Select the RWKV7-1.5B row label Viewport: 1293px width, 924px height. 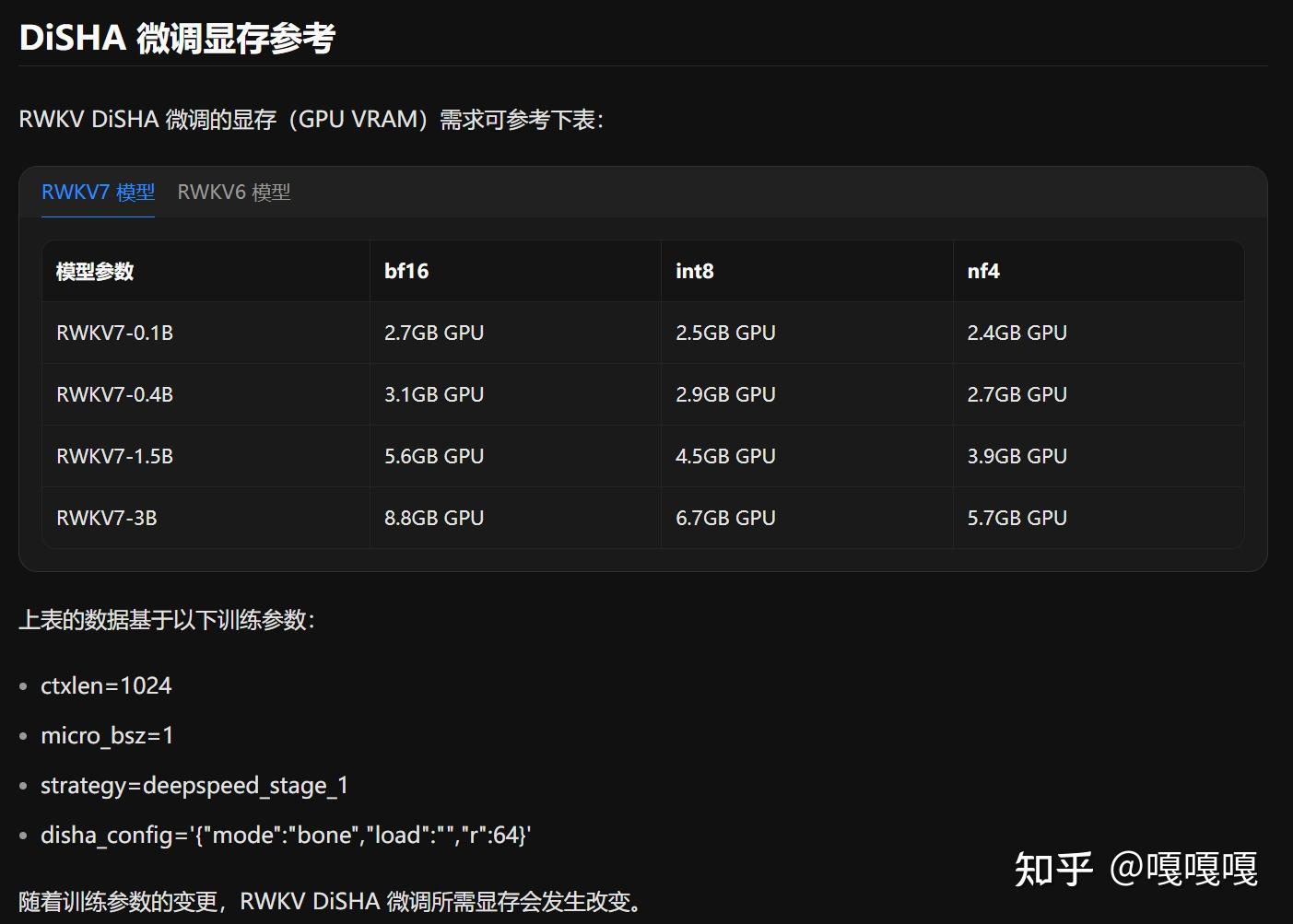[115, 455]
